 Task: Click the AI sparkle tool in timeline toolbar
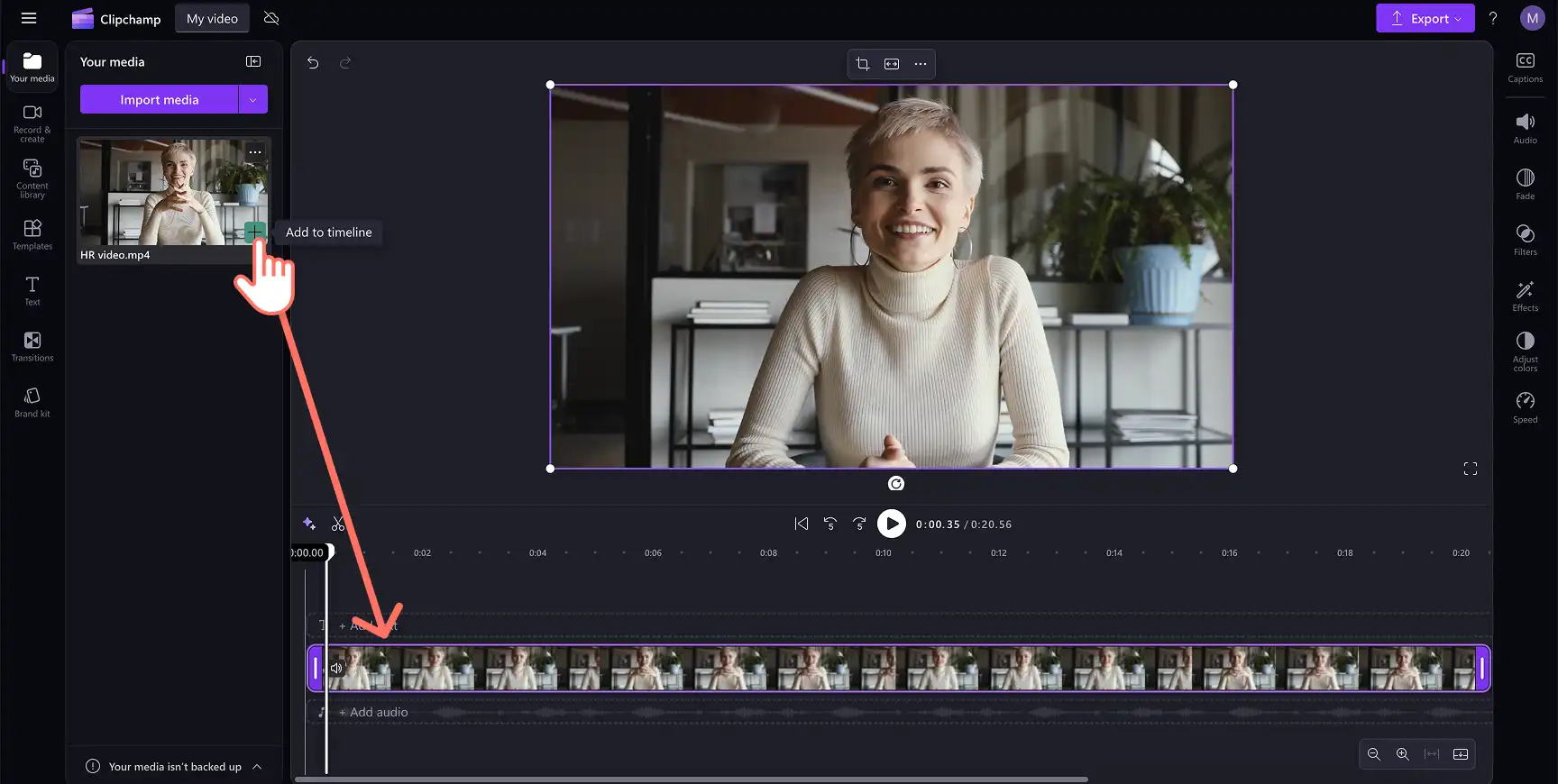(x=309, y=524)
